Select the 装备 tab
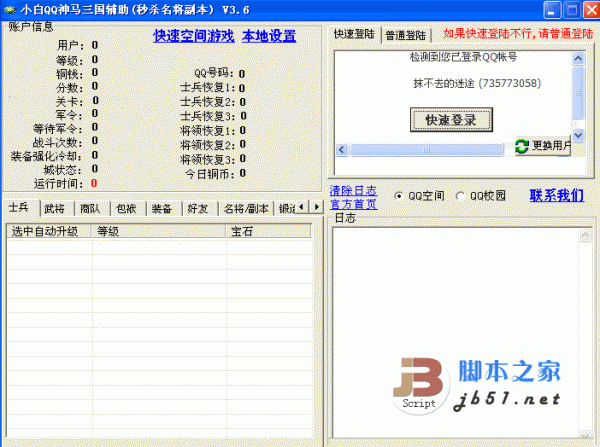This screenshot has height=447, width=600. [162, 209]
